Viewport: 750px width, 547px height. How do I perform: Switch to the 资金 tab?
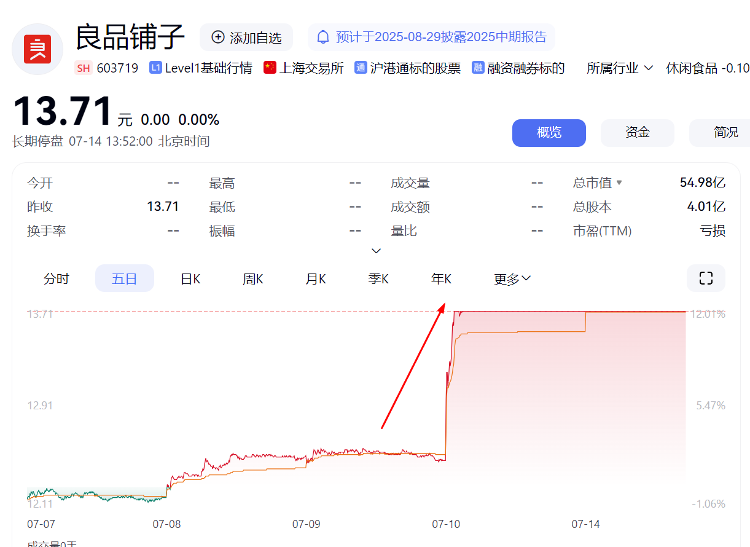637,132
